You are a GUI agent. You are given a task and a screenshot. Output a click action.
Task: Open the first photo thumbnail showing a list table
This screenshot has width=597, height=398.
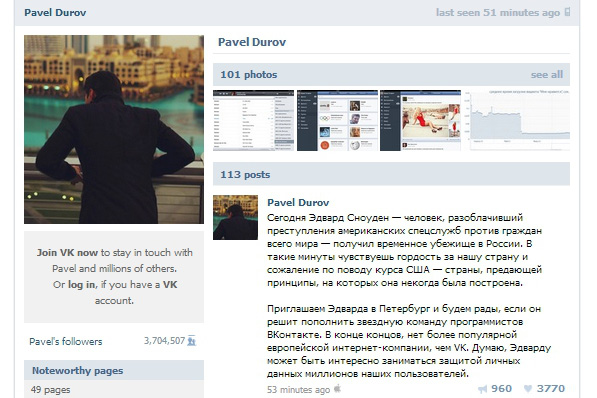click(254, 120)
